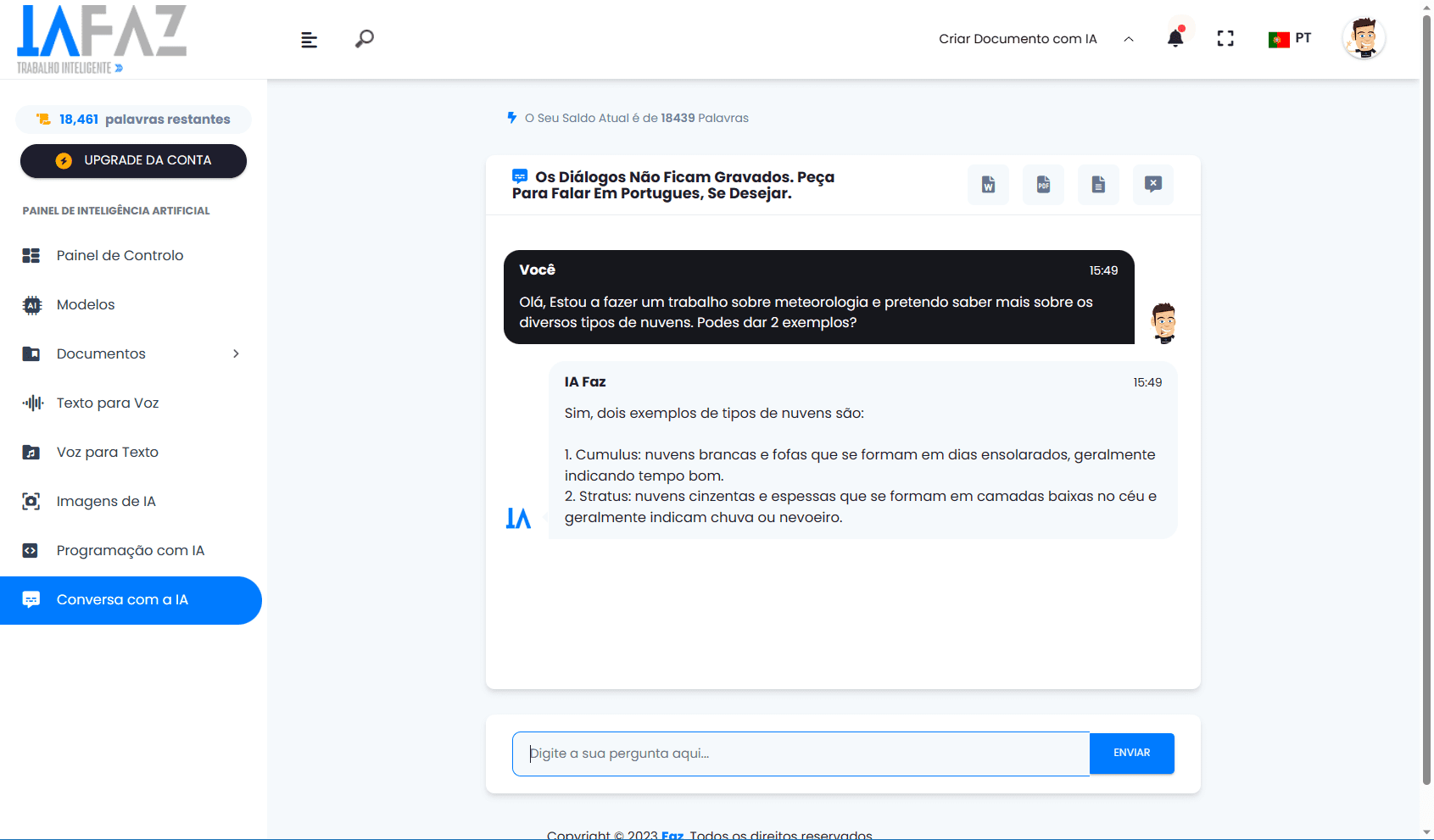1434x840 pixels.
Task: Export chat as PDF file
Action: tap(1043, 185)
